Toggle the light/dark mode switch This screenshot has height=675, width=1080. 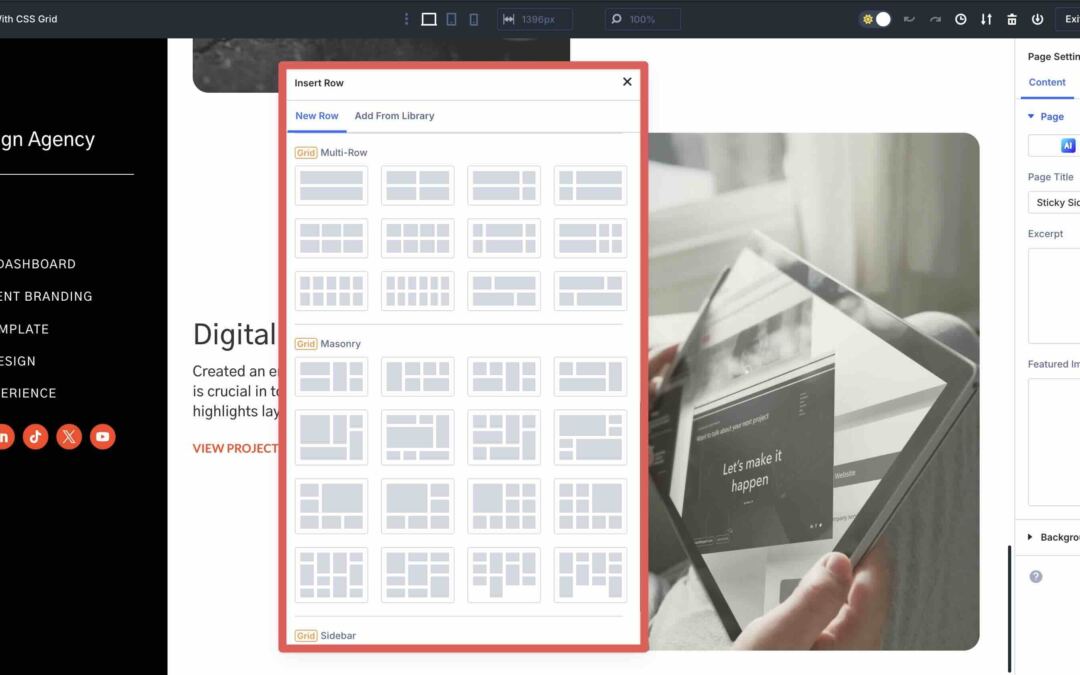pos(875,19)
